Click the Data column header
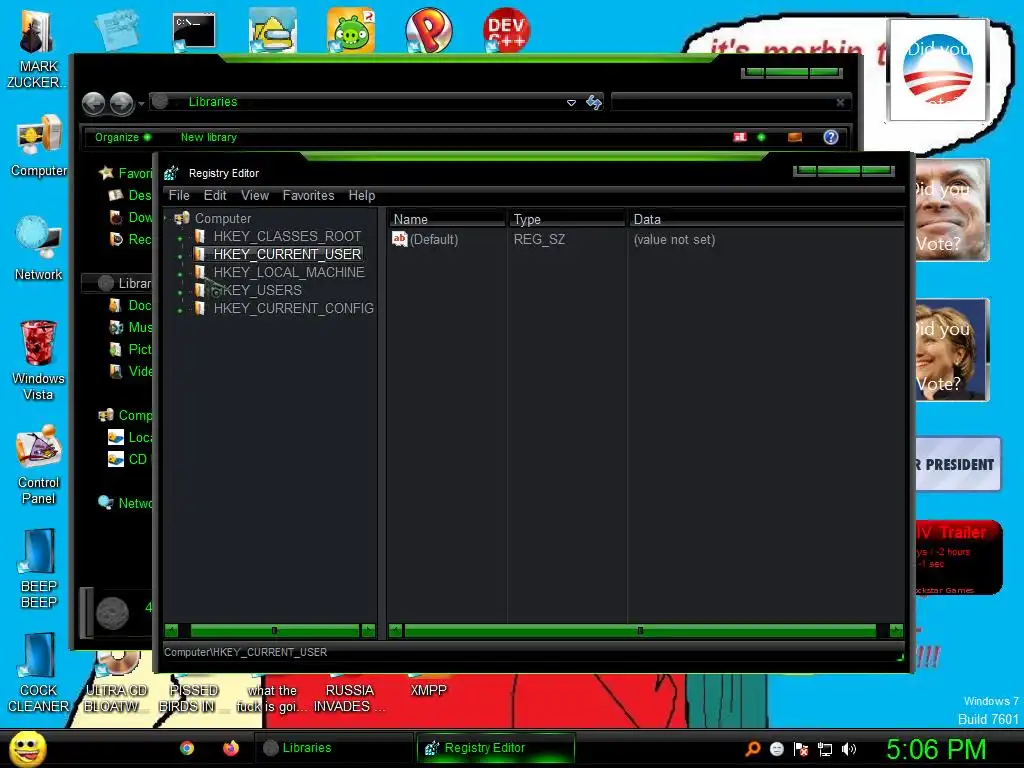The width and height of the screenshot is (1024, 768). 767,219
